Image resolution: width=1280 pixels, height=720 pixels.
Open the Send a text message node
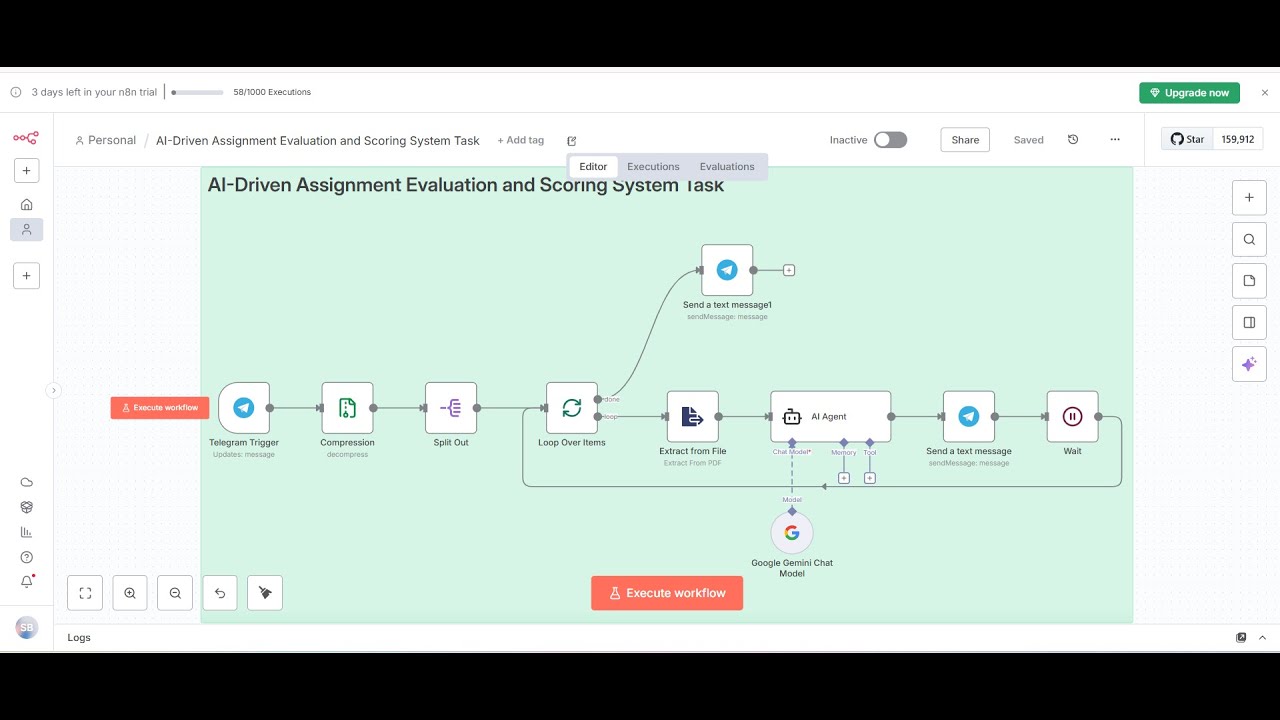pos(969,416)
